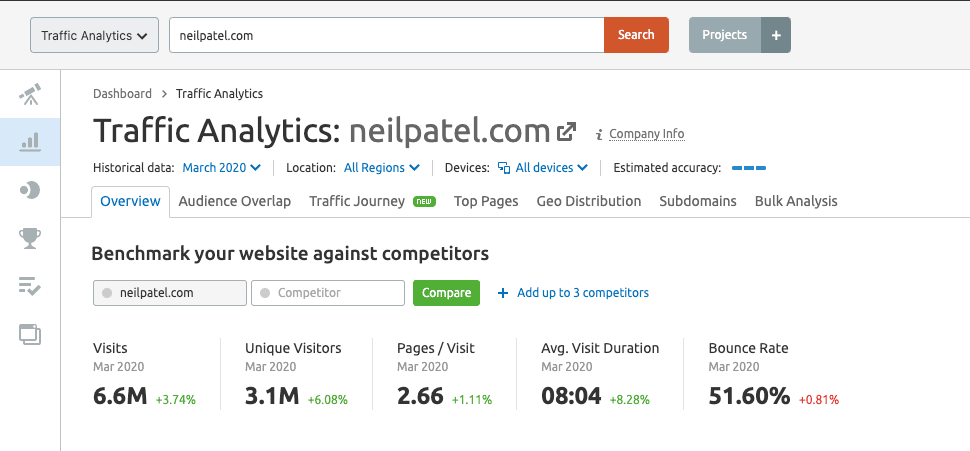Screen dimensions: 970x451
Task: Open the March 2020 historical data dropdown
Action: (x=221, y=168)
